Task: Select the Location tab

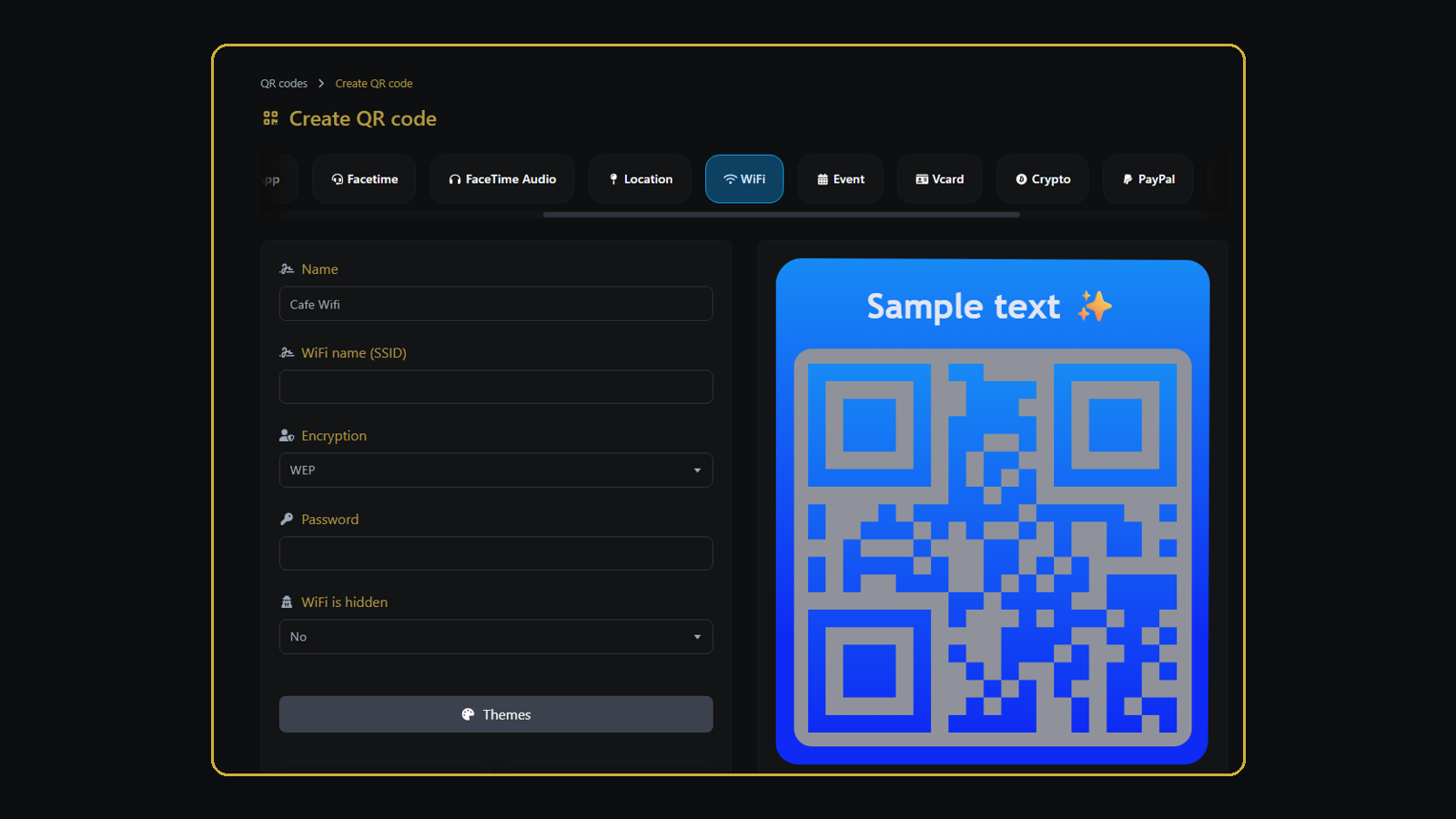Action: [641, 179]
